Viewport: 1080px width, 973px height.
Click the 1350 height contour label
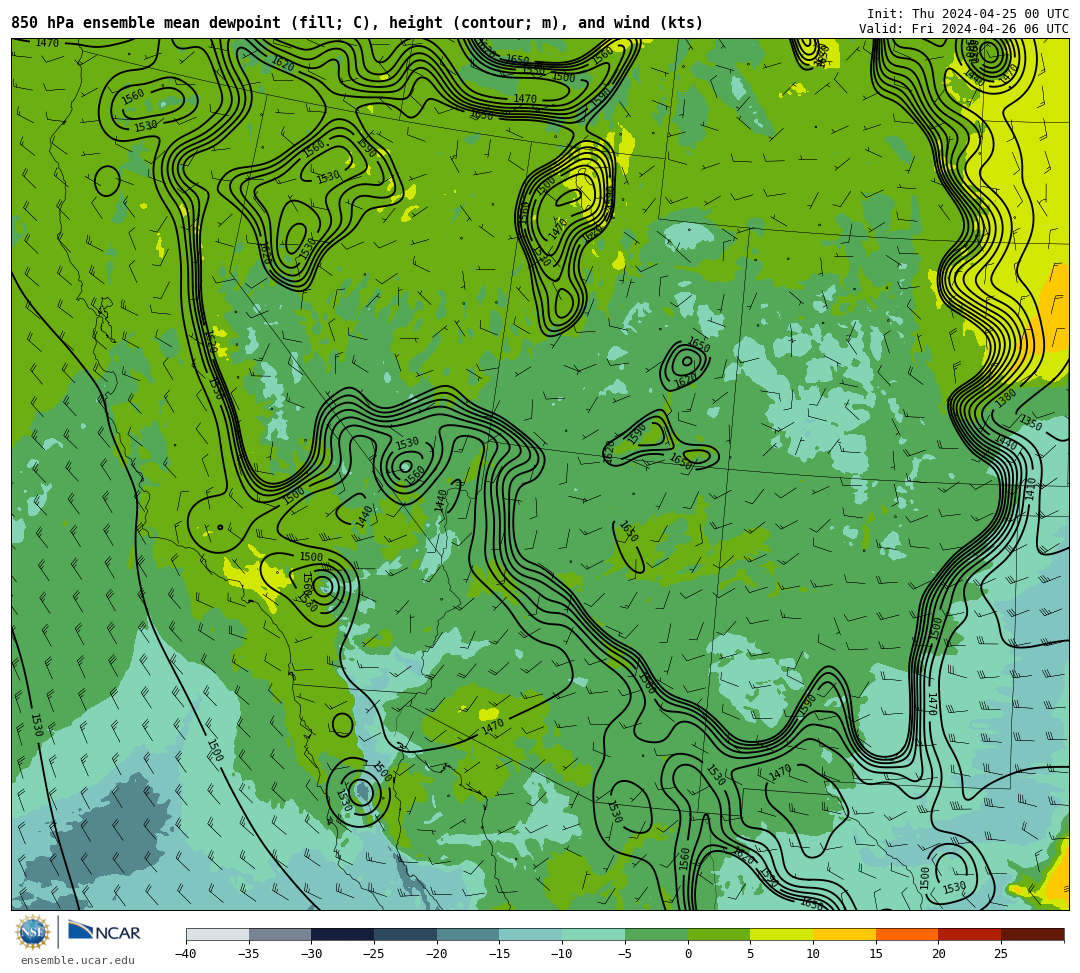click(x=1031, y=422)
